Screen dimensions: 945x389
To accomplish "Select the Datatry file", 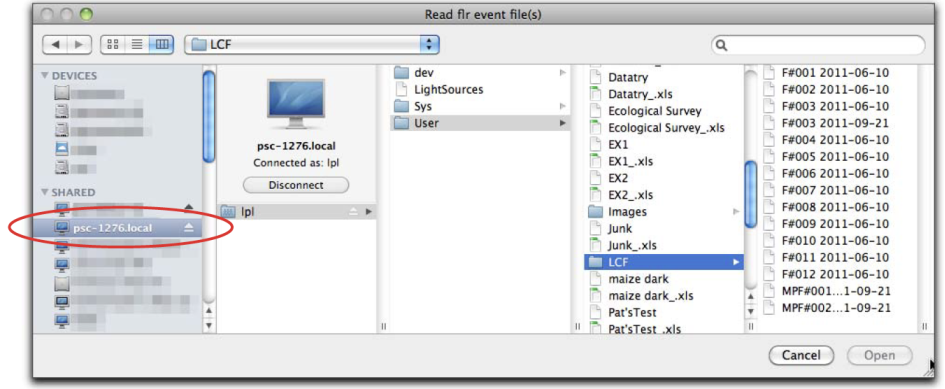I will tap(664, 77).
